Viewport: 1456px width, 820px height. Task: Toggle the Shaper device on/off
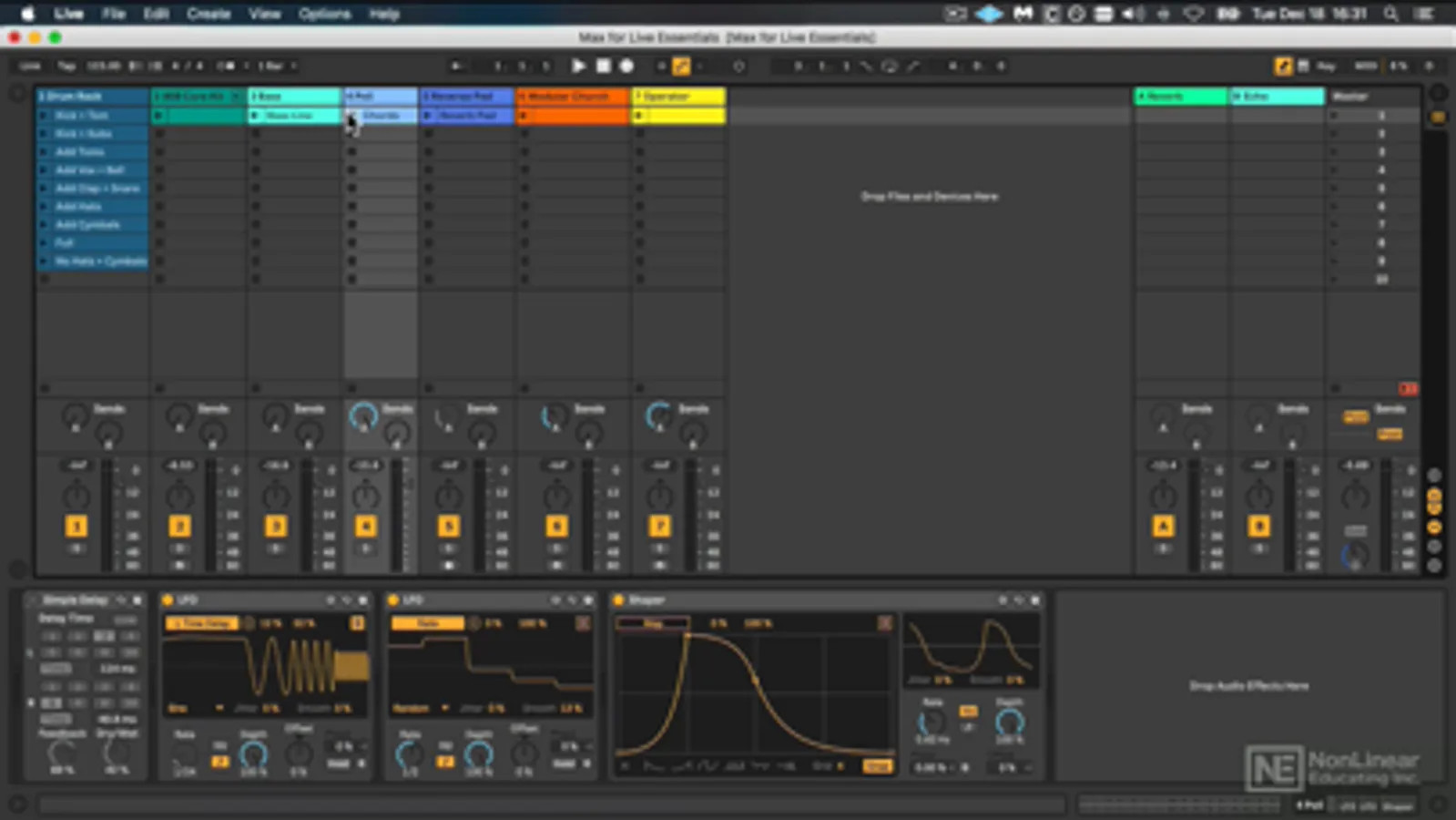pyautogui.click(x=618, y=600)
